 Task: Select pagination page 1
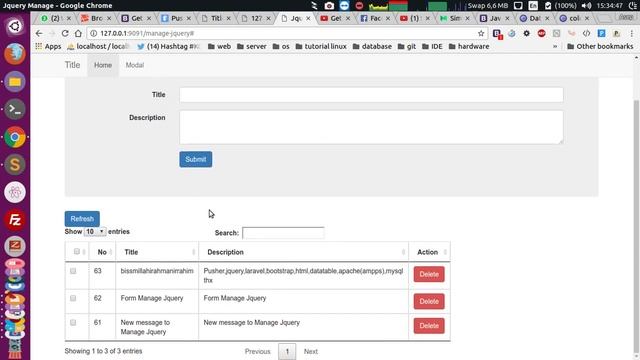click(287, 351)
